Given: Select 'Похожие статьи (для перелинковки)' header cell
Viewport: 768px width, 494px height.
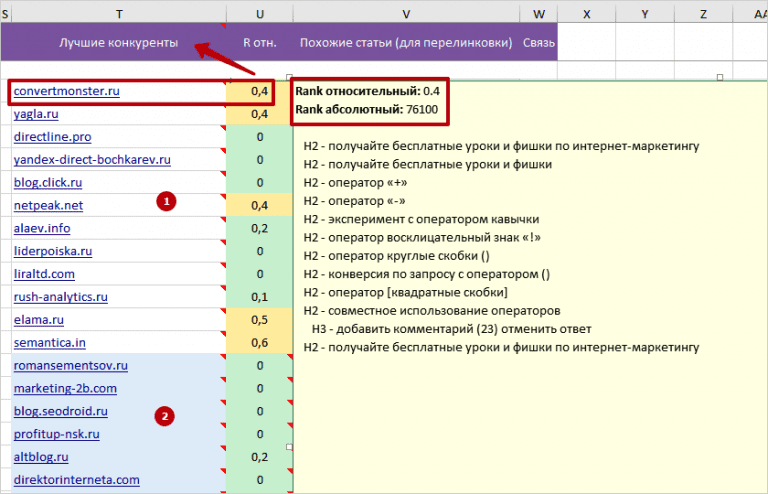Looking at the screenshot, I should [406, 43].
